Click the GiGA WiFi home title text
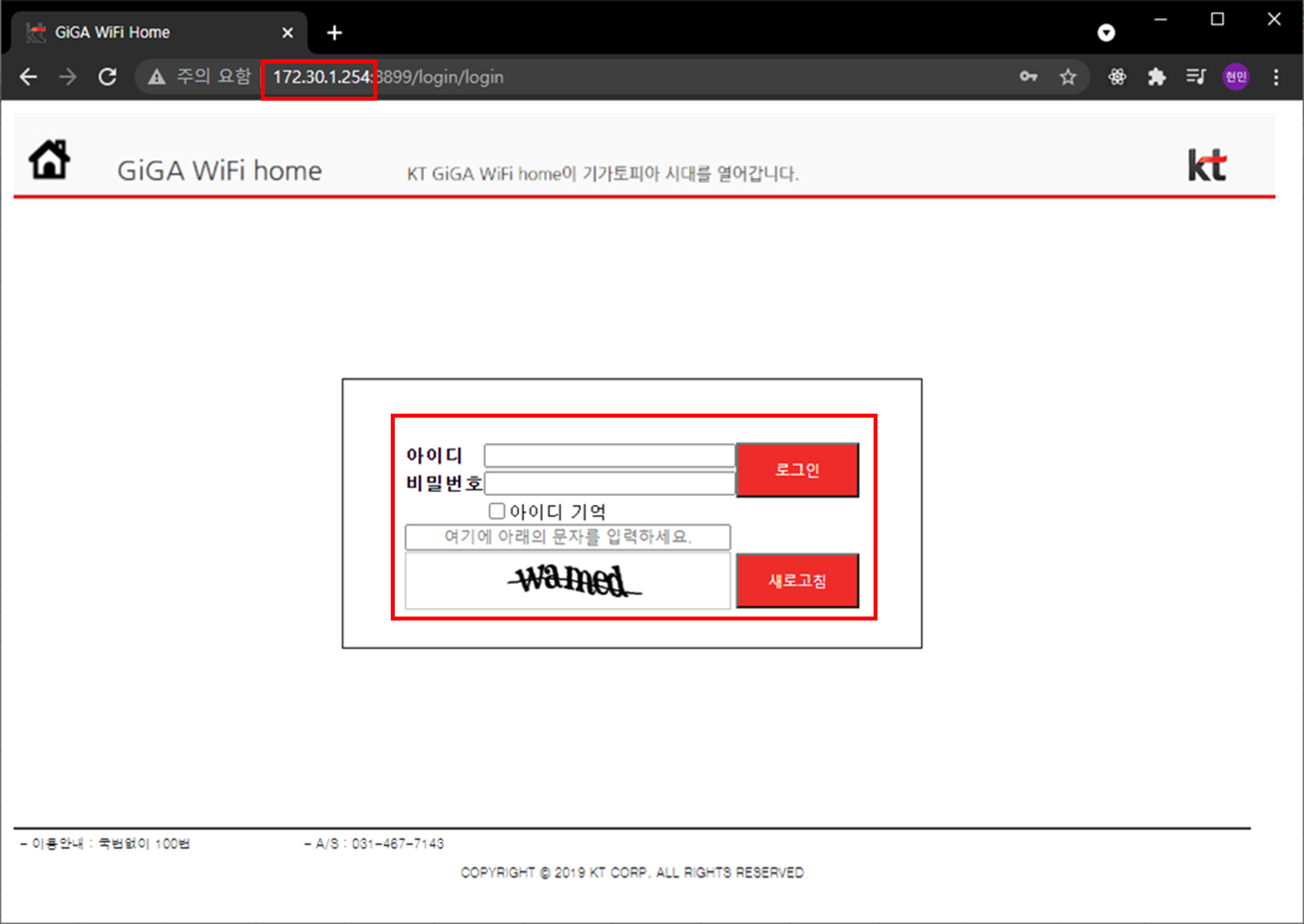 point(220,170)
